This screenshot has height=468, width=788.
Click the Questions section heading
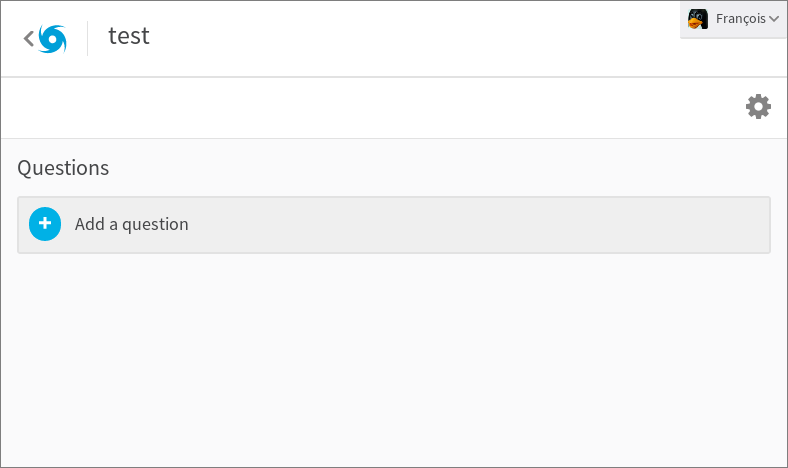(x=63, y=168)
